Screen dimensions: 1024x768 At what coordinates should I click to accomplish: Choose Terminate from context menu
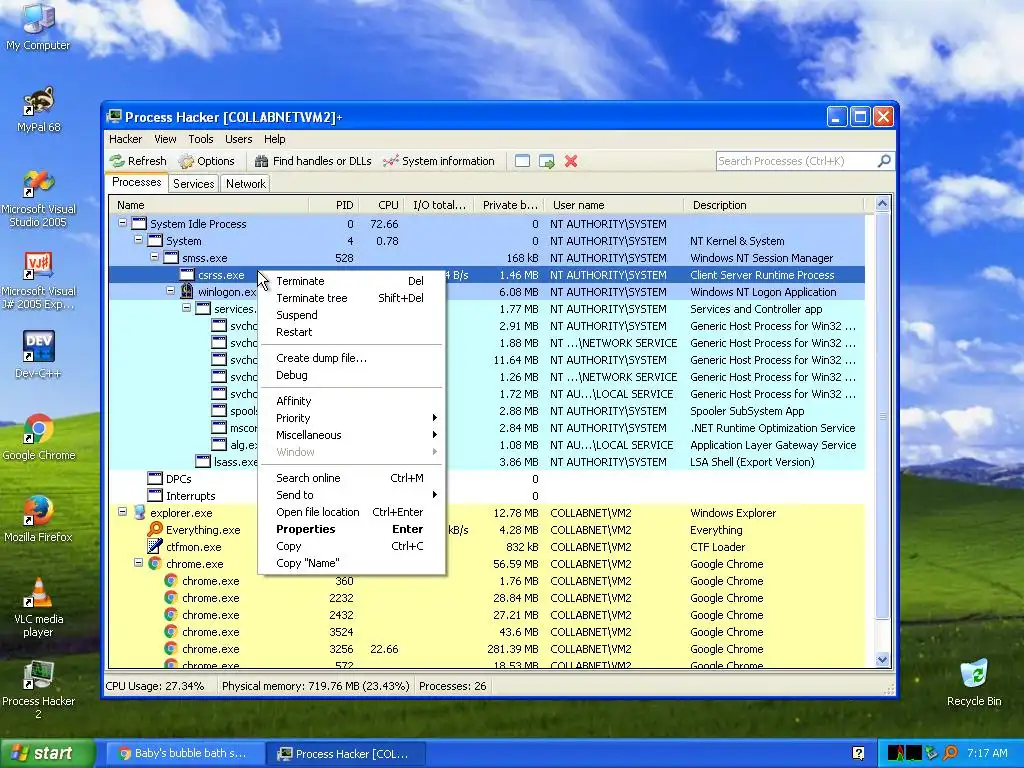click(351, 281)
